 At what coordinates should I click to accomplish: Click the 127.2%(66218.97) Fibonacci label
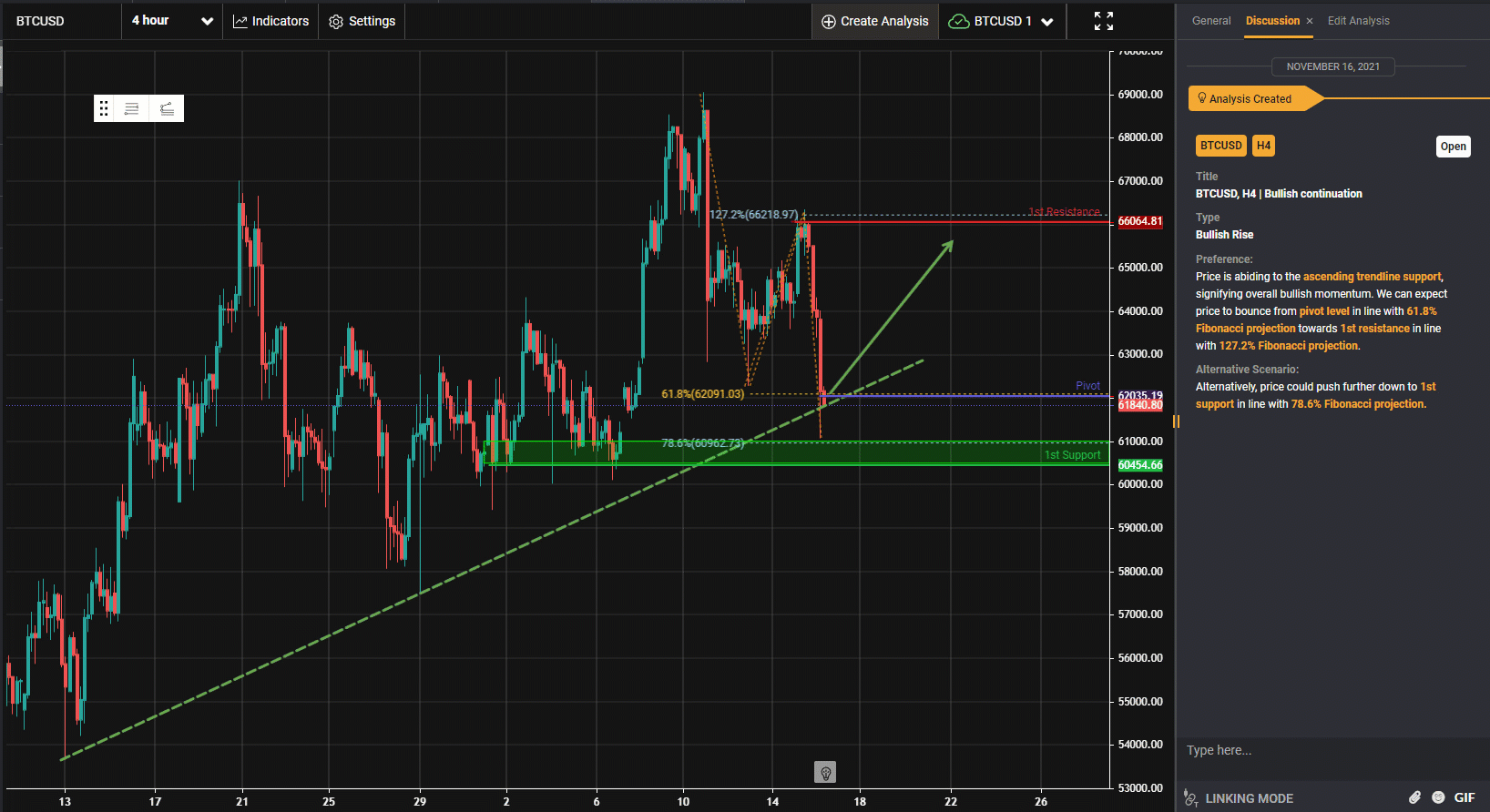point(754,215)
